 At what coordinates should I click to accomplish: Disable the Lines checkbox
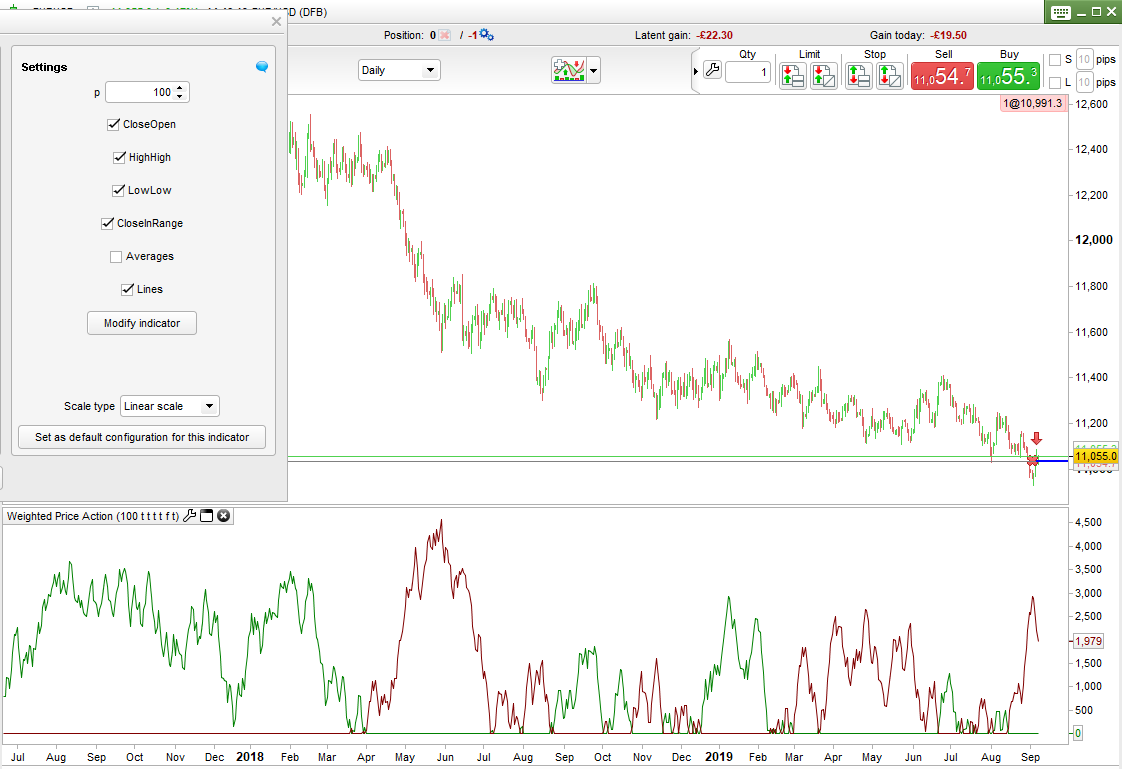click(x=127, y=289)
